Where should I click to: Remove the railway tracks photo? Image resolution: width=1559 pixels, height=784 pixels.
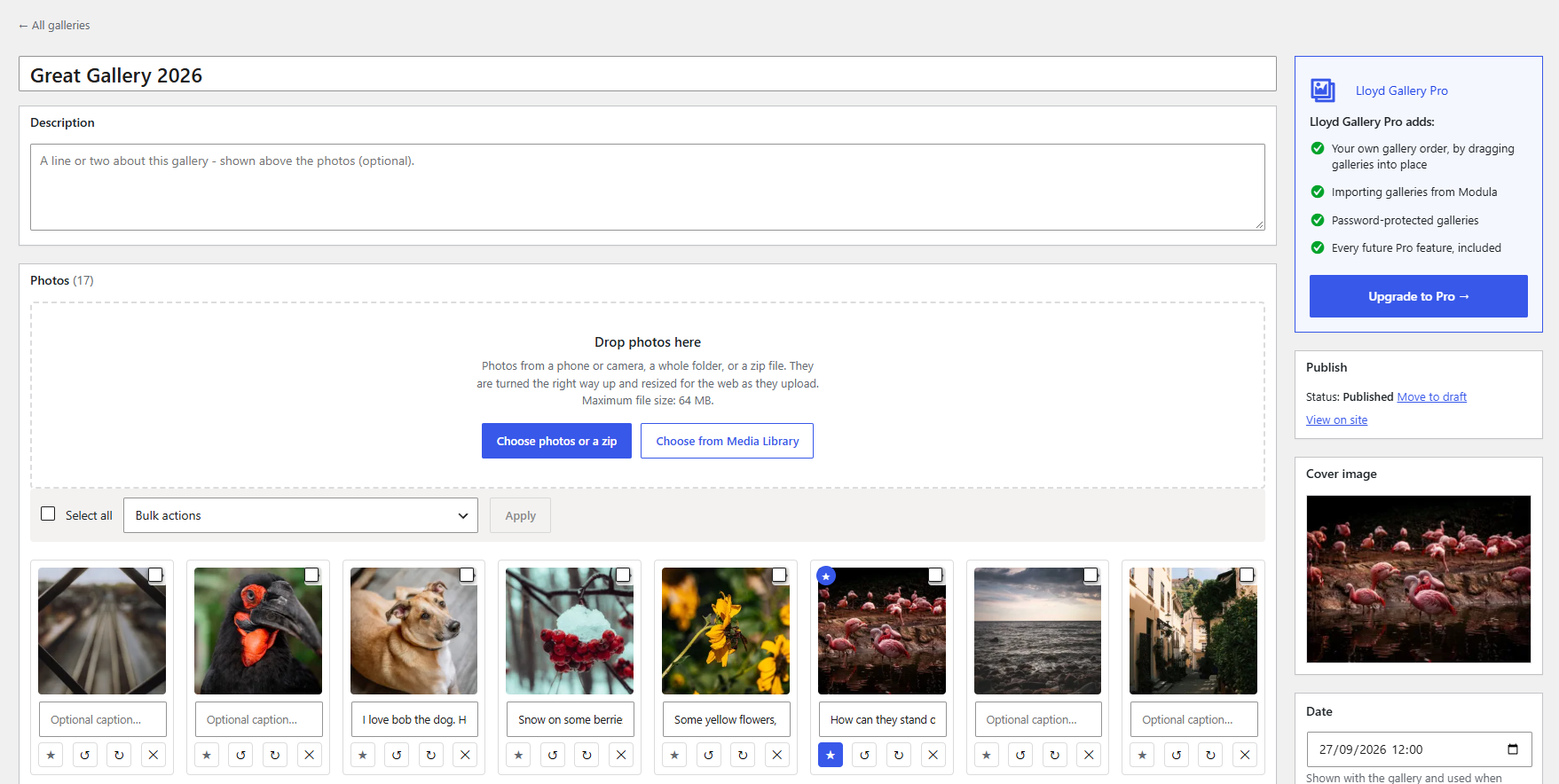(x=154, y=755)
